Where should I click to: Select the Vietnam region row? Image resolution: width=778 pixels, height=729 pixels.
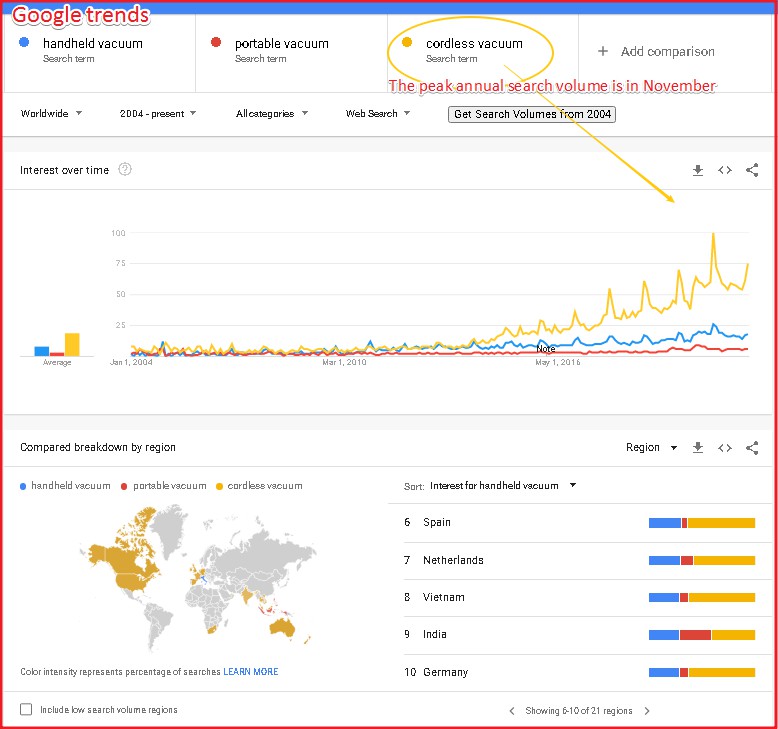(580, 597)
